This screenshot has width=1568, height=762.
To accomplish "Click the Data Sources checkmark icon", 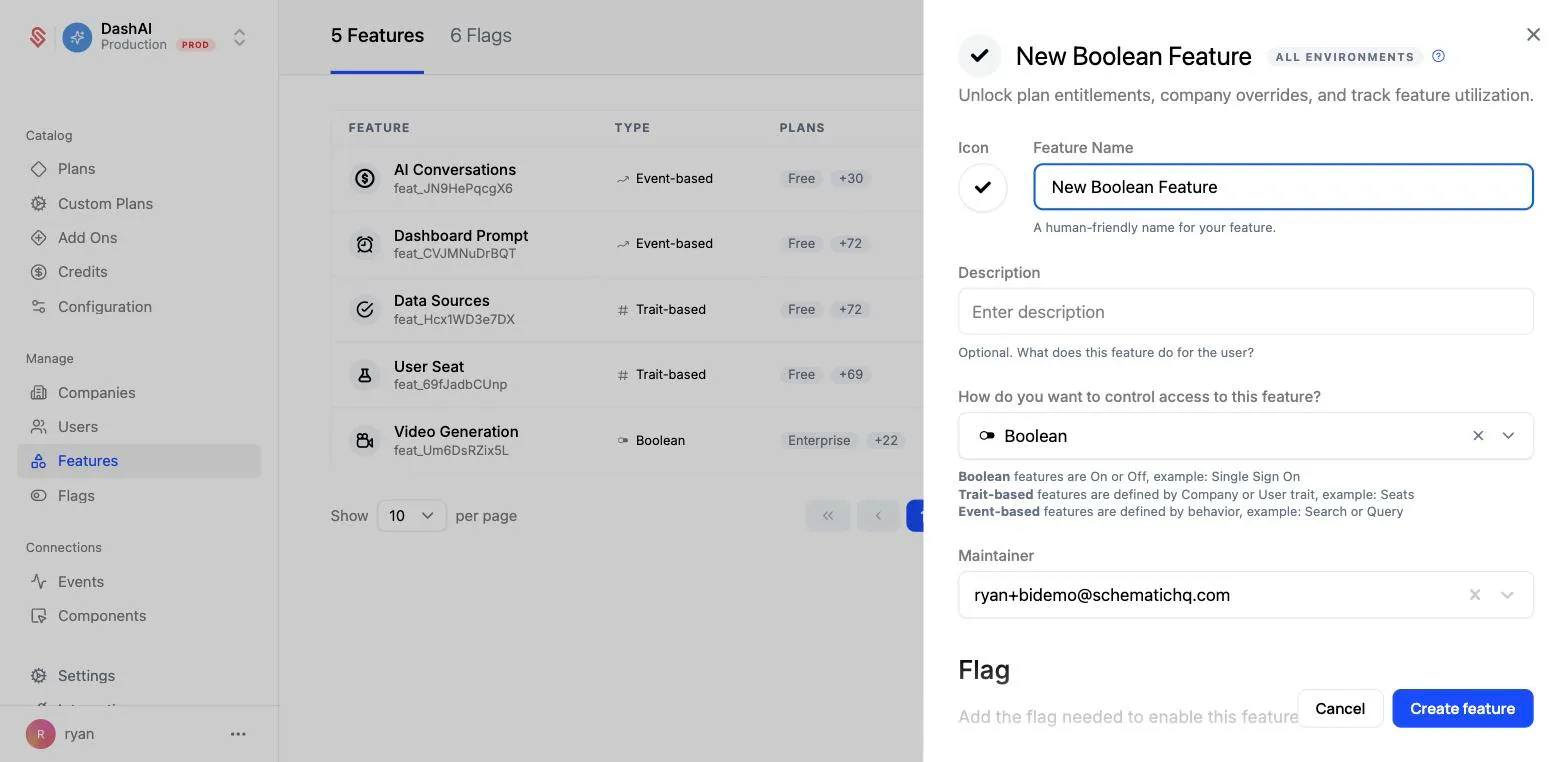I will click(365, 310).
